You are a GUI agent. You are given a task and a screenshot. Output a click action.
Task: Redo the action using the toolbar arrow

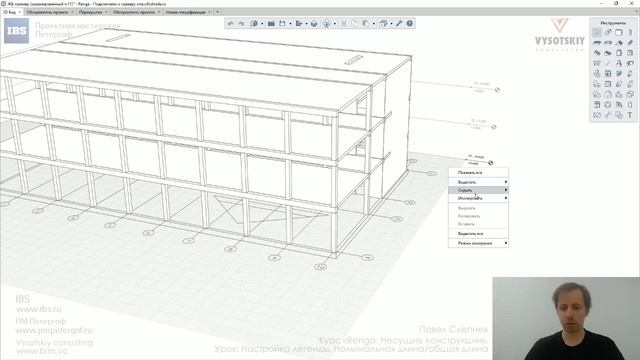(x=241, y=24)
